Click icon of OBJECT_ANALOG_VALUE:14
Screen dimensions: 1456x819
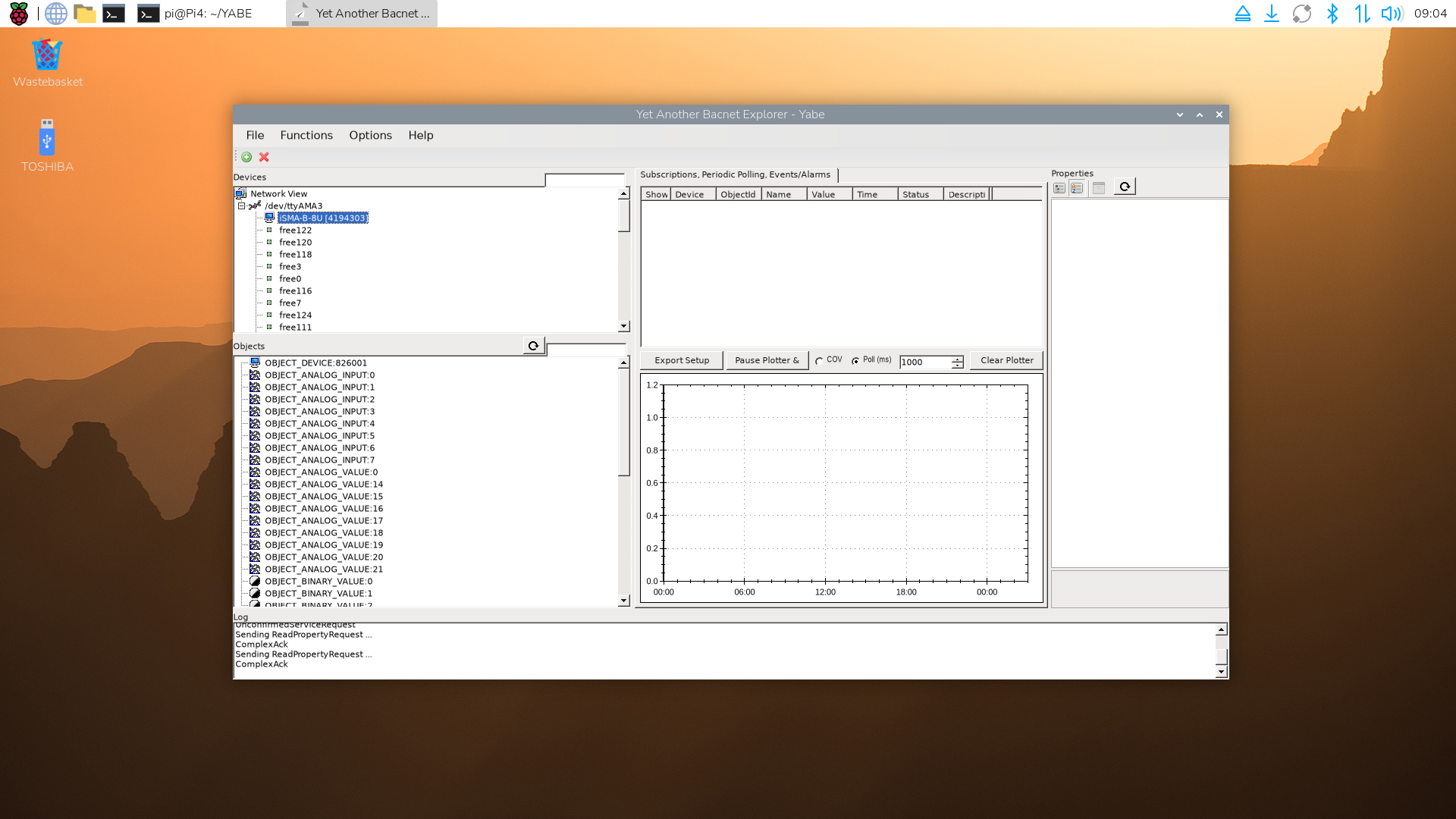[x=255, y=484]
